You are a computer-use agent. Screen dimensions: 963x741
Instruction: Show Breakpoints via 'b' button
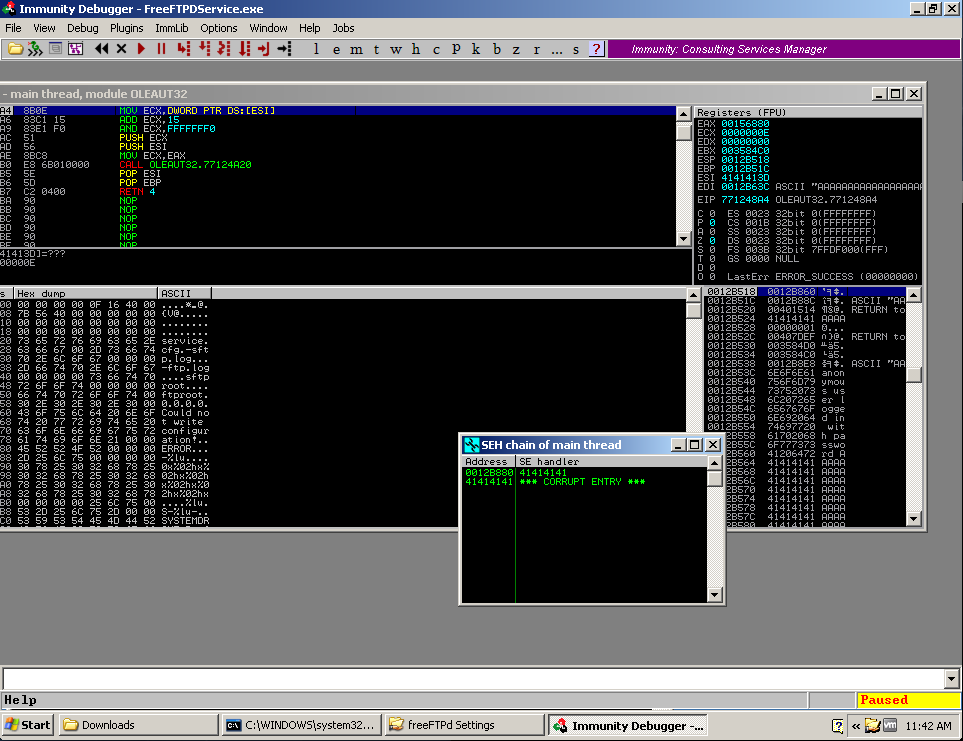(497, 49)
